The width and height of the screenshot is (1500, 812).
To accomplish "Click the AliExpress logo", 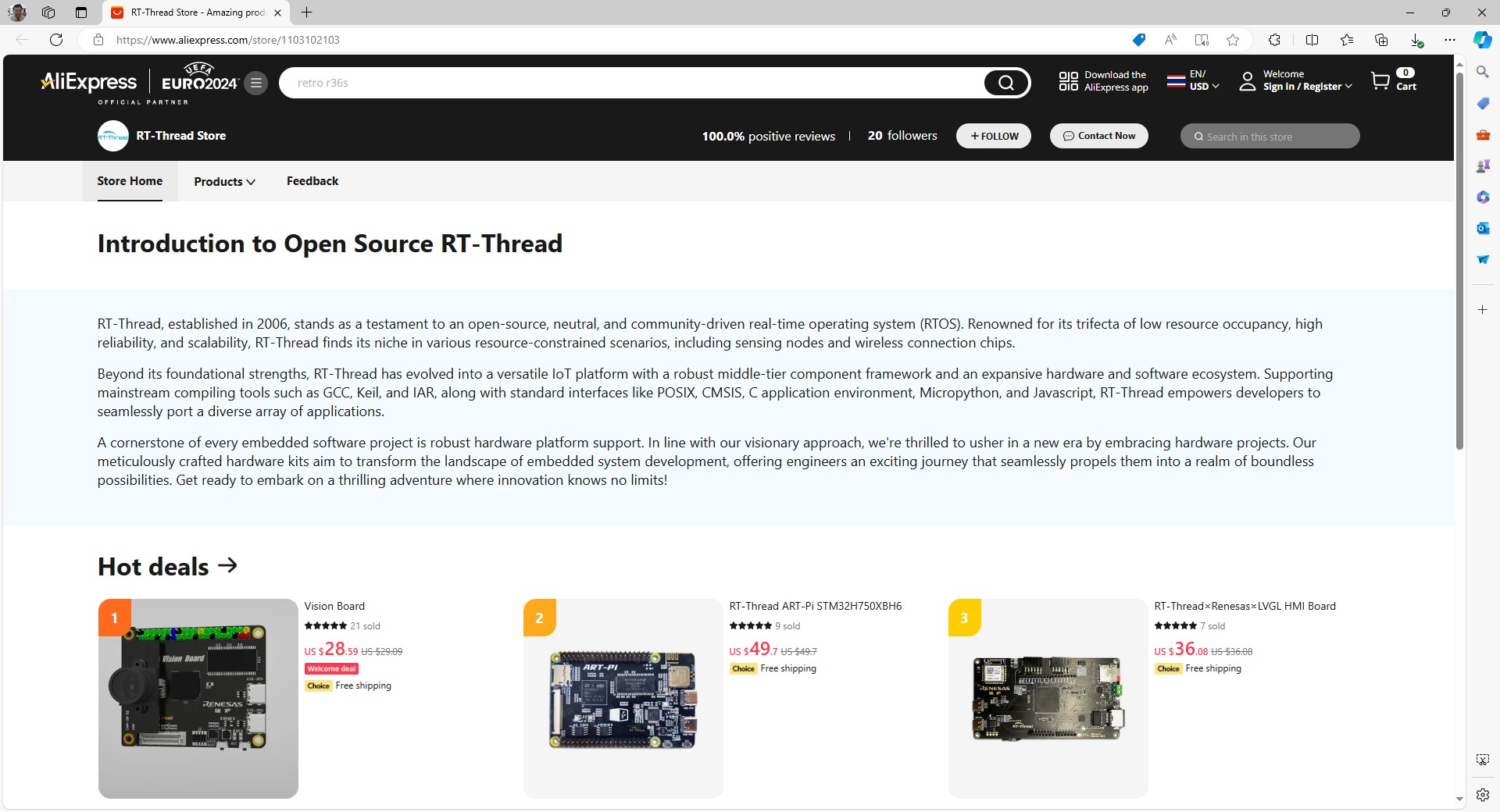I will (89, 82).
